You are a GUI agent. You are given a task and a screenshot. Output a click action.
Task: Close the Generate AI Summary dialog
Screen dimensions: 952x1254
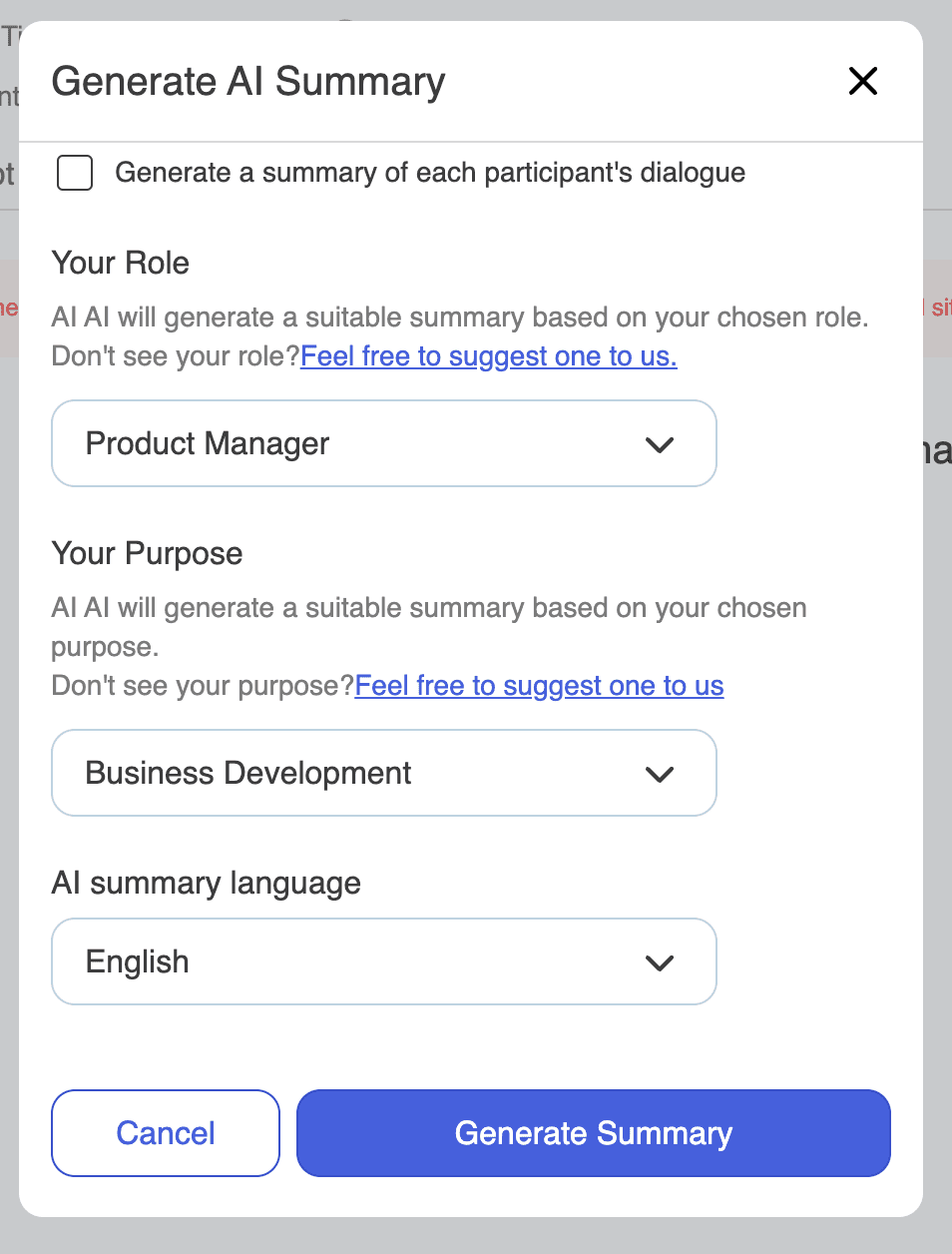pos(862,81)
